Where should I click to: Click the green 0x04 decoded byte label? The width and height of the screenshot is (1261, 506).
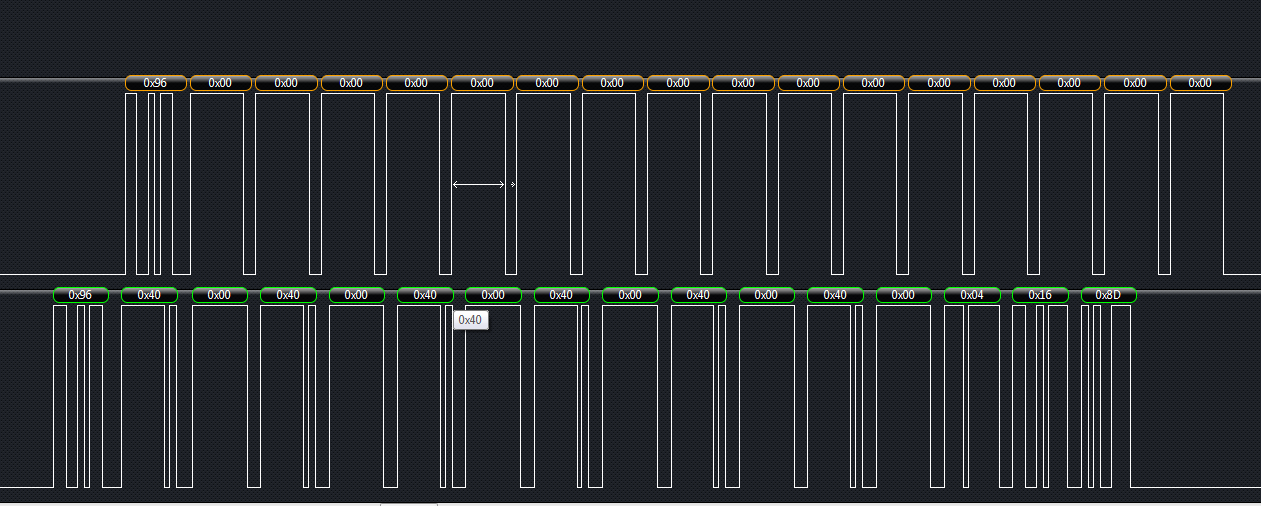972,295
